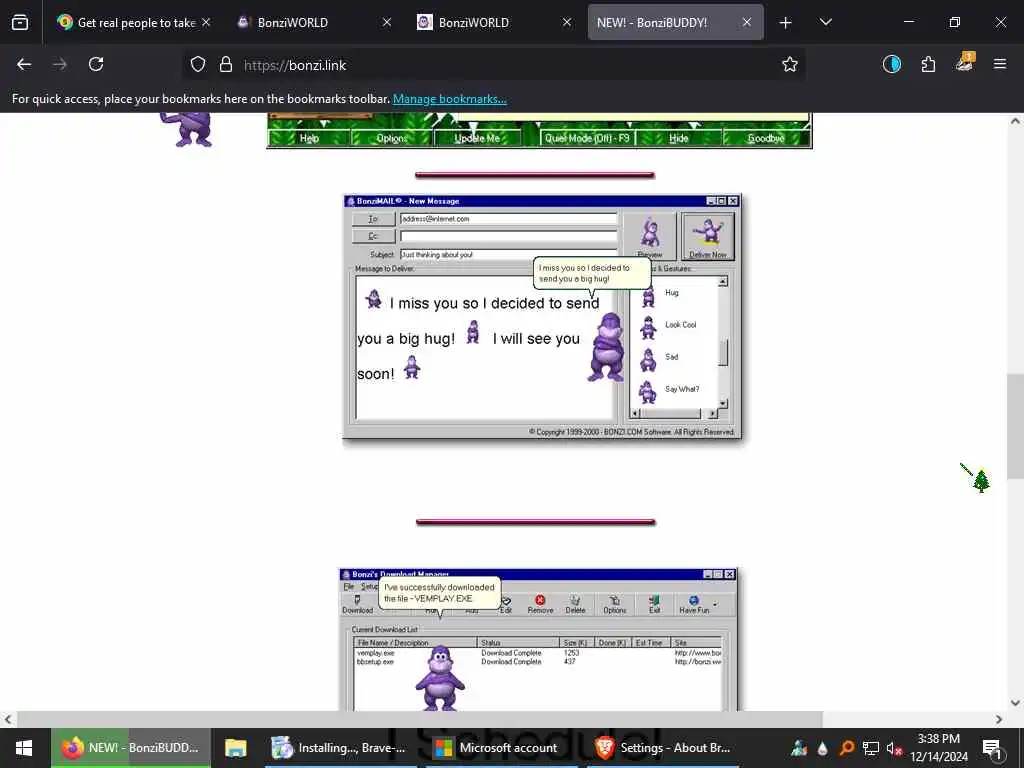Click the Deliver Now icon in BonziMAIL
Screen dimensions: 1024x768
click(x=708, y=236)
